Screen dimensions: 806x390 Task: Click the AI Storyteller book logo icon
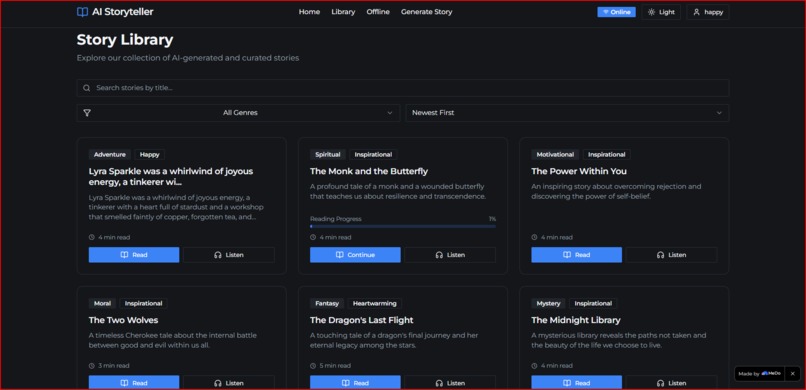pyautogui.click(x=82, y=12)
